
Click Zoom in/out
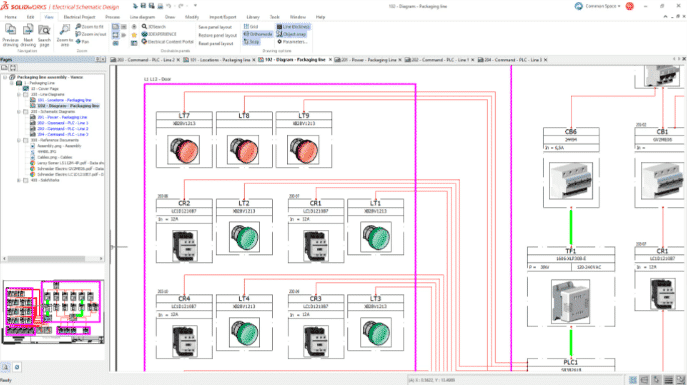coord(90,34)
